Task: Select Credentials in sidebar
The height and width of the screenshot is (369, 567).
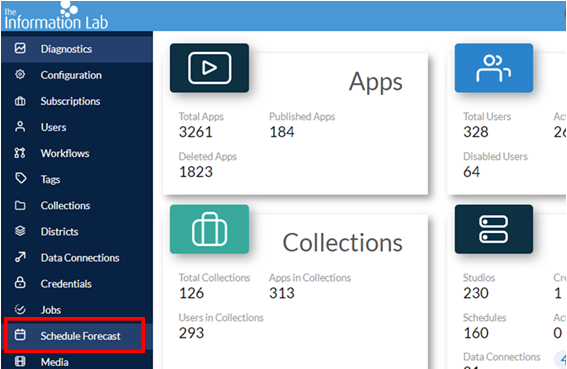Action: tap(77, 283)
